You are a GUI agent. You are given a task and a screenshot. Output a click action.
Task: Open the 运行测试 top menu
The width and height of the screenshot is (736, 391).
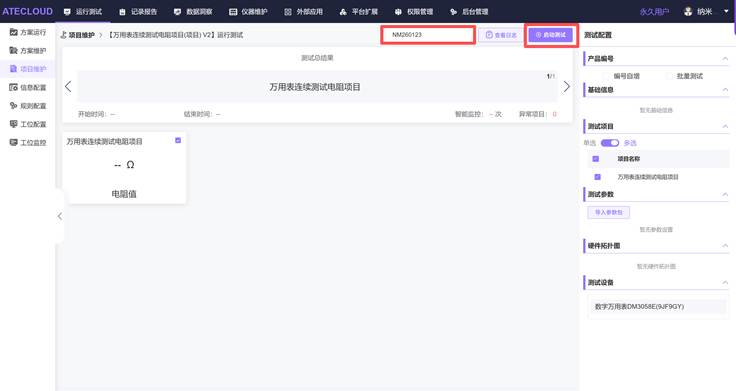tap(83, 12)
